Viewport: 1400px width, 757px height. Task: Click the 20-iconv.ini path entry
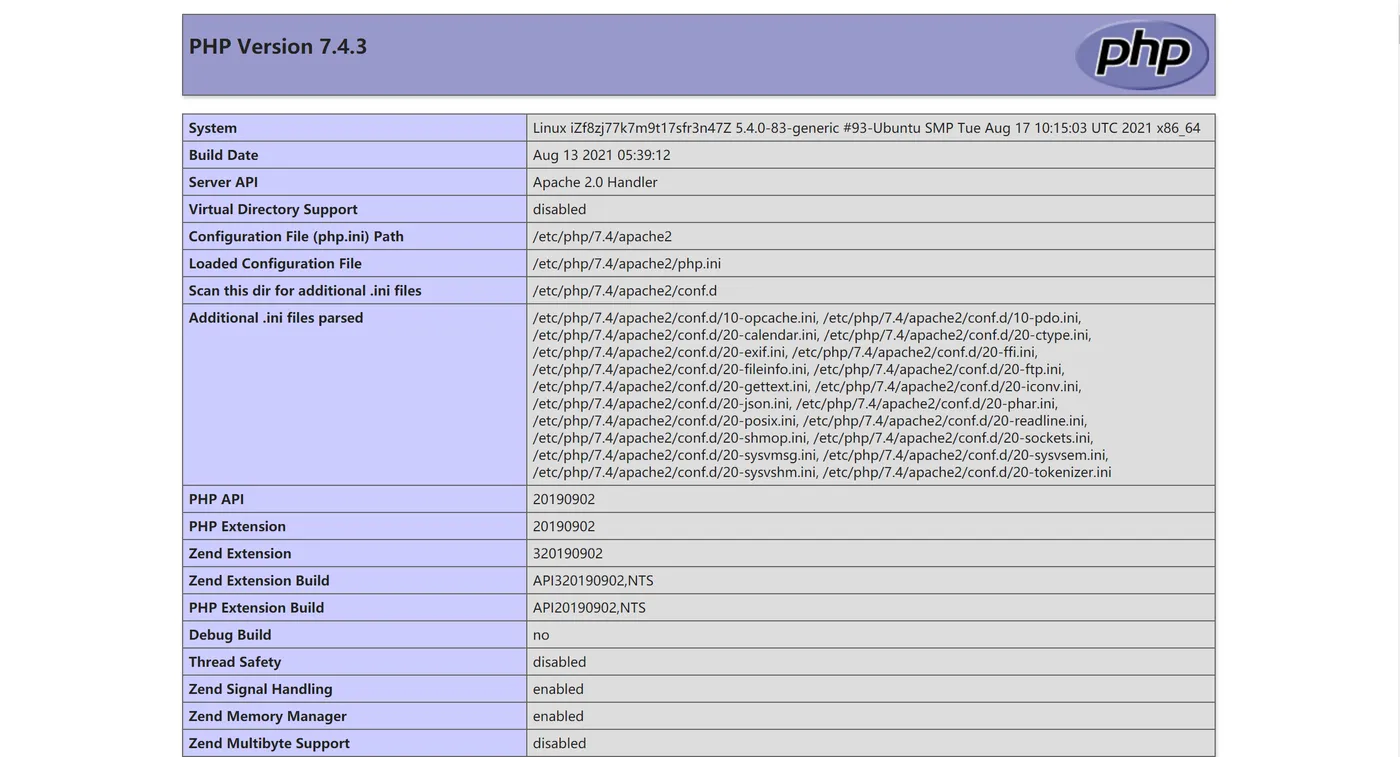coord(948,386)
